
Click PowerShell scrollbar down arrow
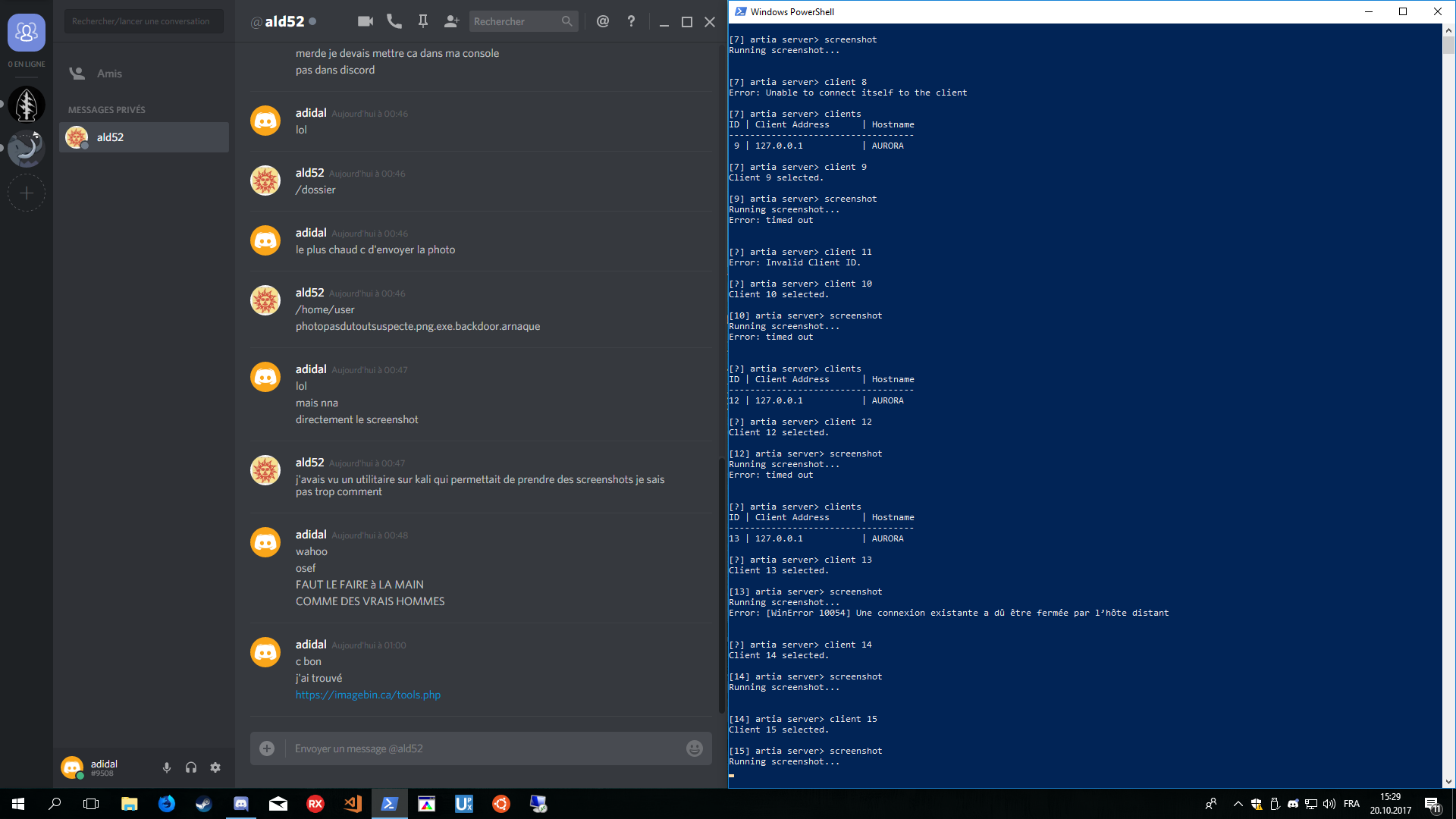pyautogui.click(x=1448, y=782)
